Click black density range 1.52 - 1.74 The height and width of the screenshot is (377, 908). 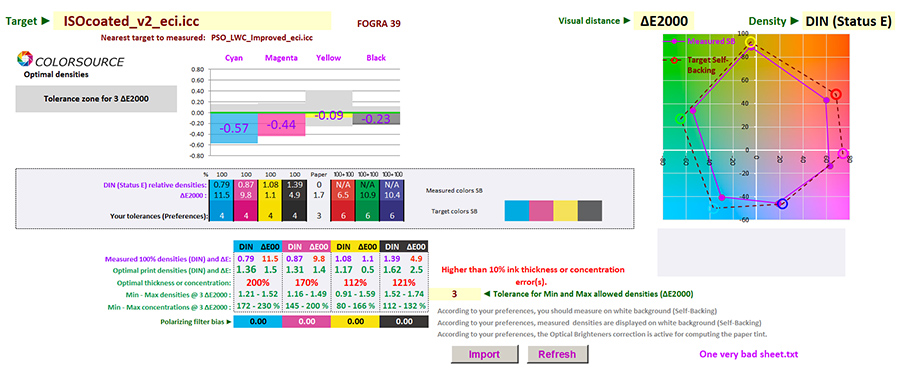coord(404,294)
